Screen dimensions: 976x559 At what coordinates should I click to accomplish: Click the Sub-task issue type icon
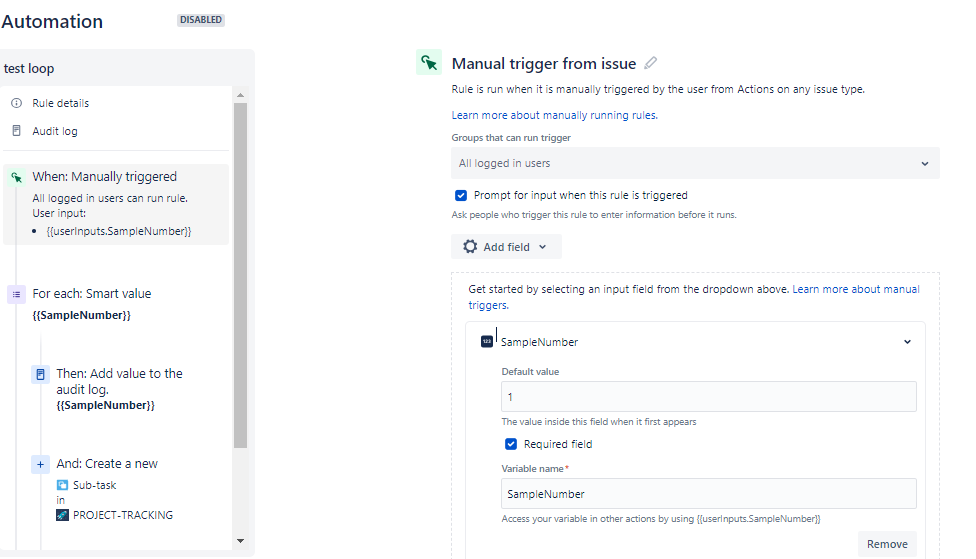62,485
